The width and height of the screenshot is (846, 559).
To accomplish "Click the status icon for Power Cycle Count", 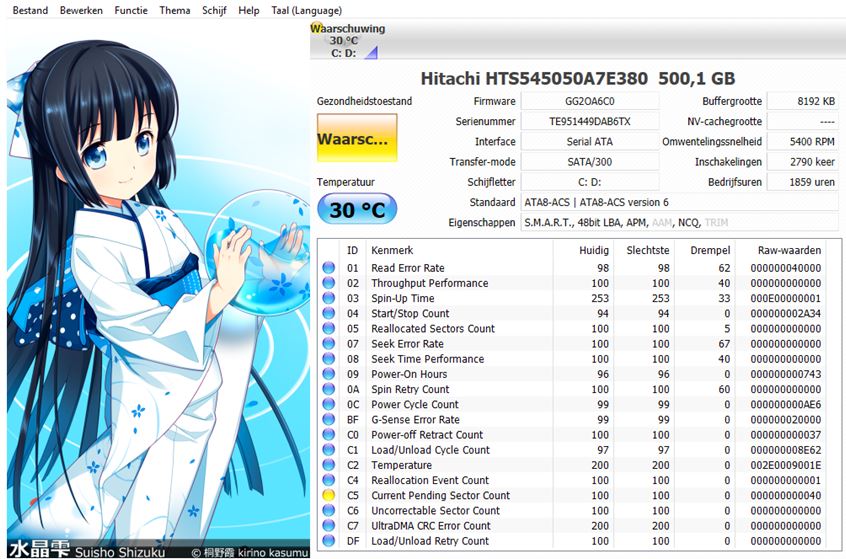I will 329,404.
